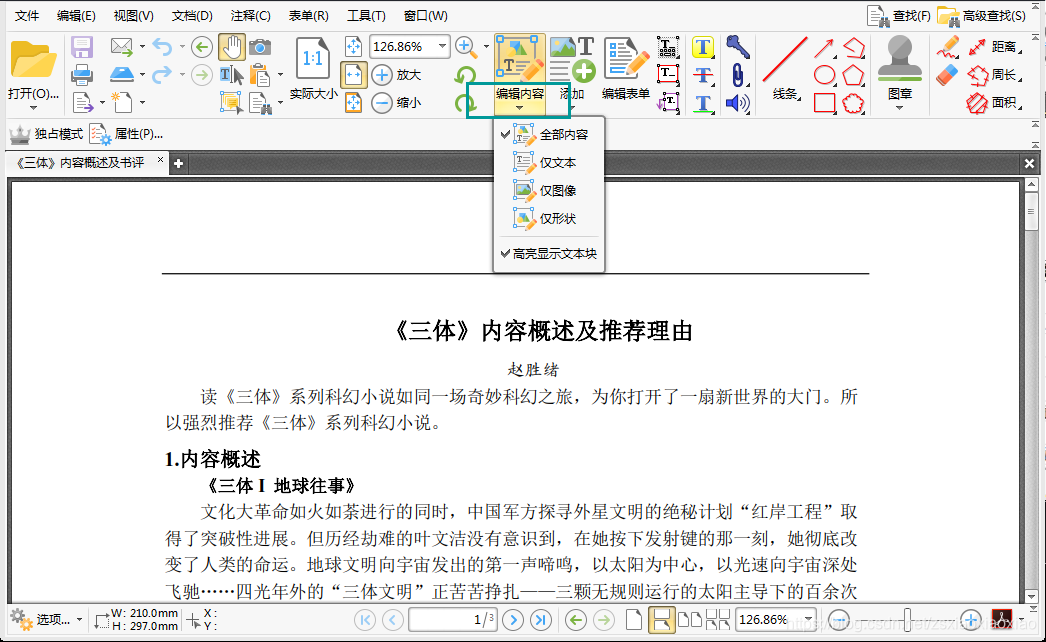Undo the last action with curved arrow

pos(162,47)
